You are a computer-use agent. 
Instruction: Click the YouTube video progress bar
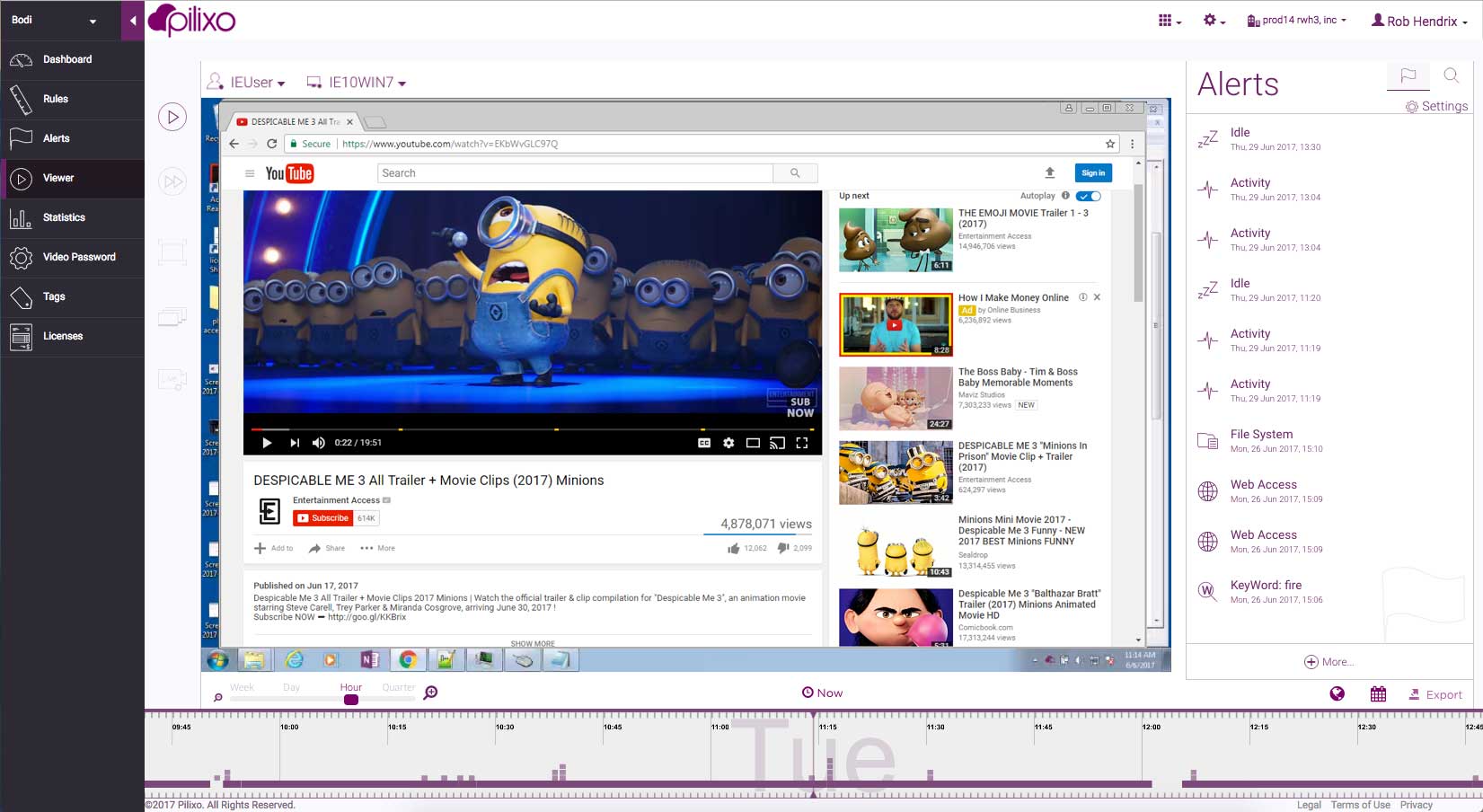(533, 429)
